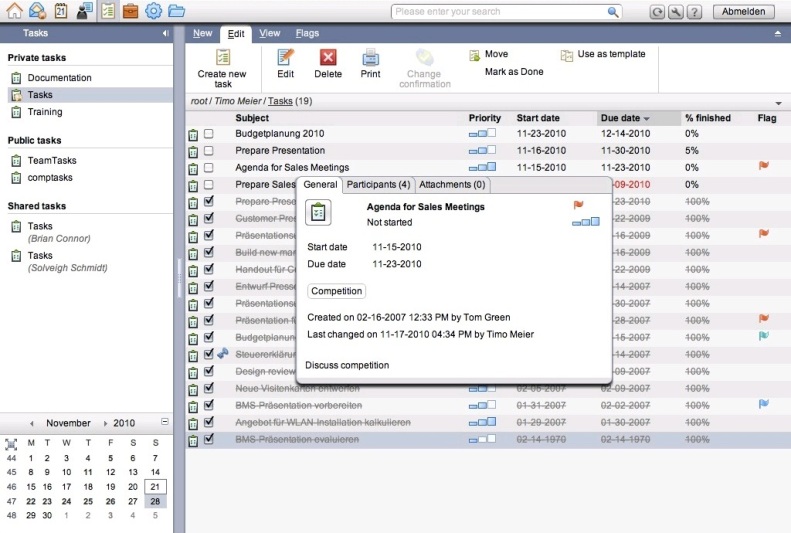
Task: Click the wrench settings icon
Action: pos(675,12)
